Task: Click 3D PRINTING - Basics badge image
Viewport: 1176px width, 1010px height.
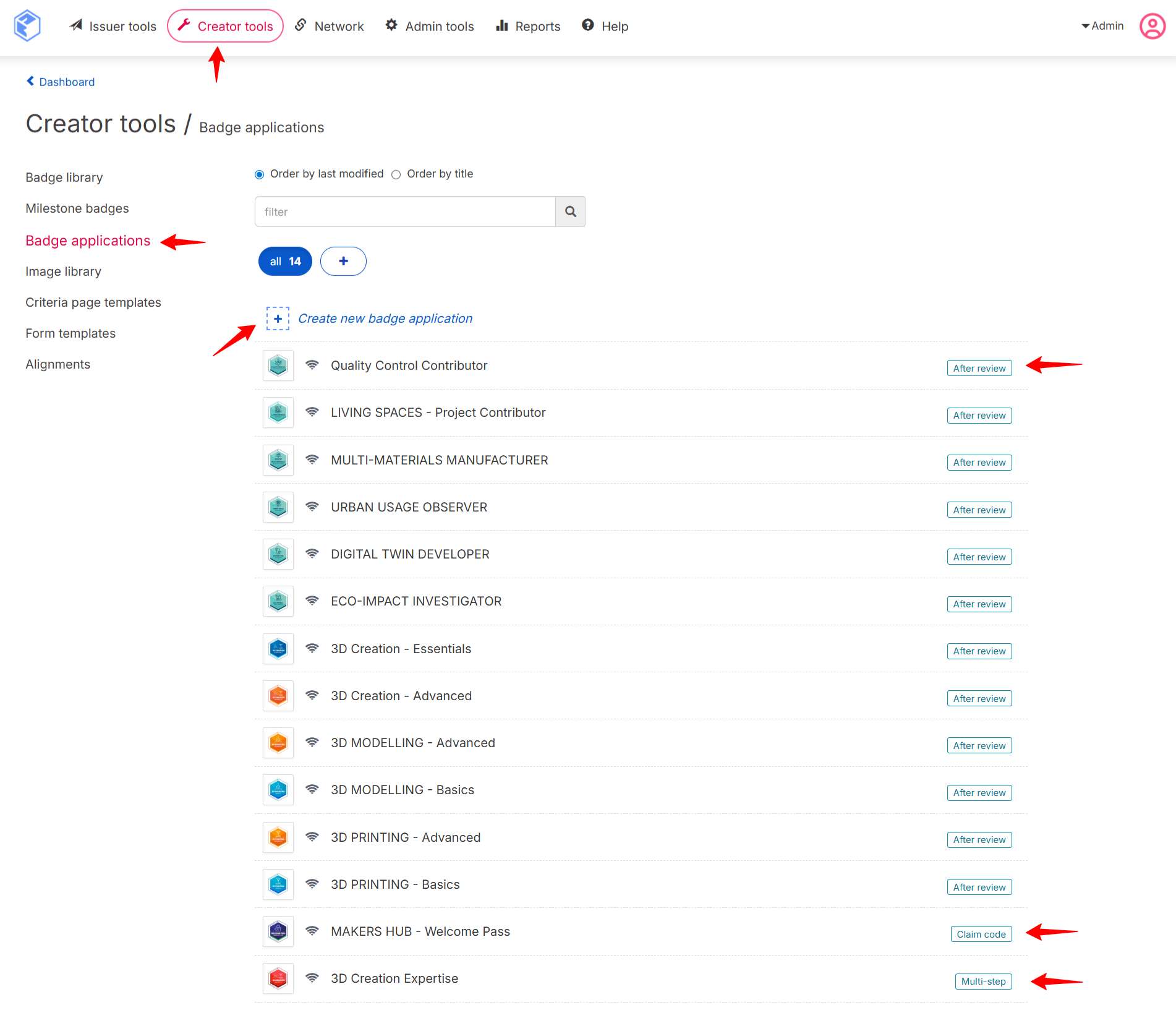Action: [x=278, y=884]
